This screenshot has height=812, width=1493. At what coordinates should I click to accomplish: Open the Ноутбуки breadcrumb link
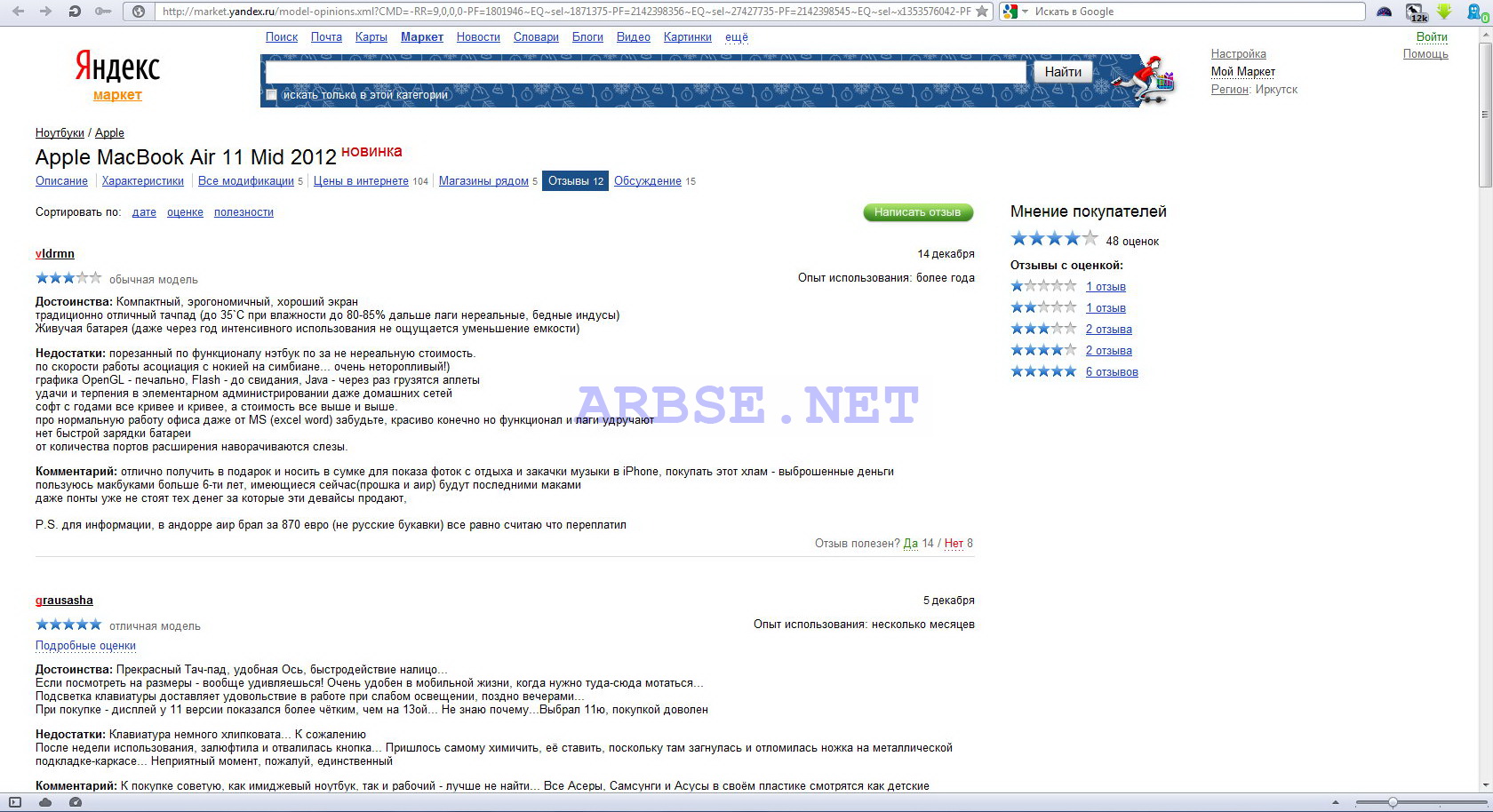tap(60, 133)
